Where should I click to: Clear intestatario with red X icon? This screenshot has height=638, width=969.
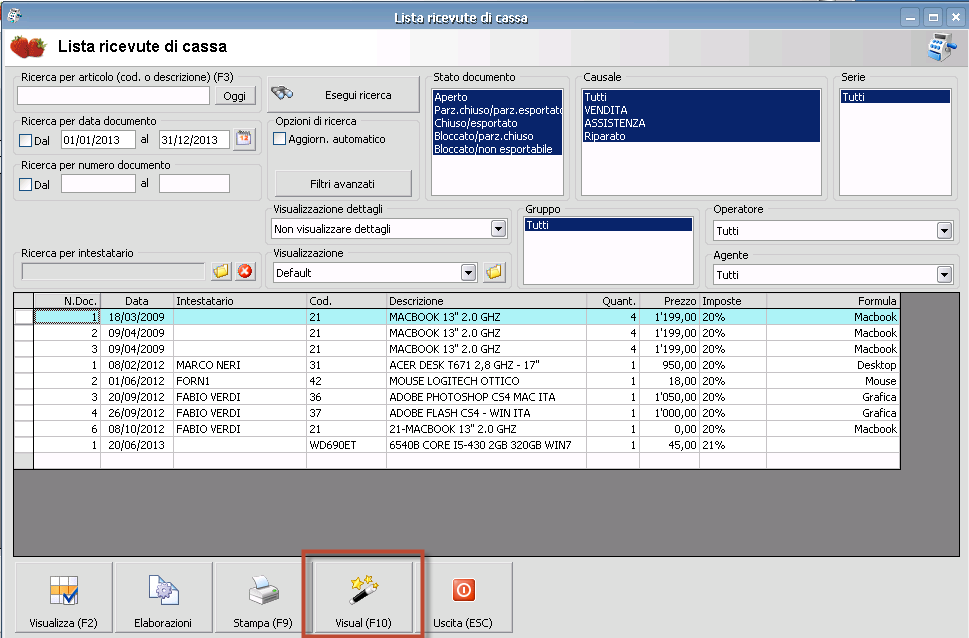pyautogui.click(x=244, y=271)
